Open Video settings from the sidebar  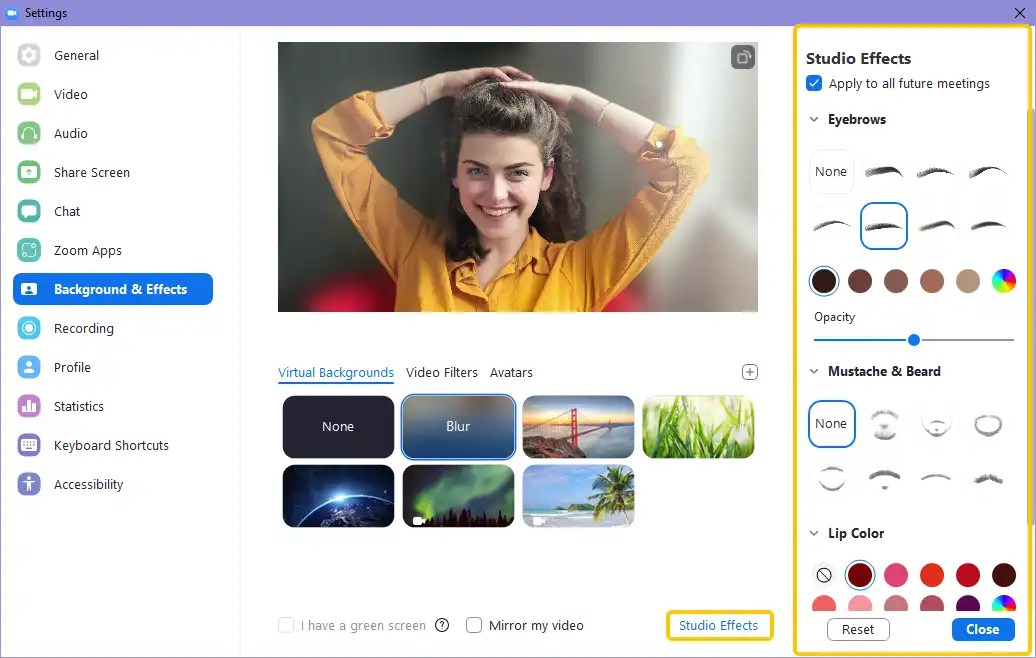pos(69,94)
